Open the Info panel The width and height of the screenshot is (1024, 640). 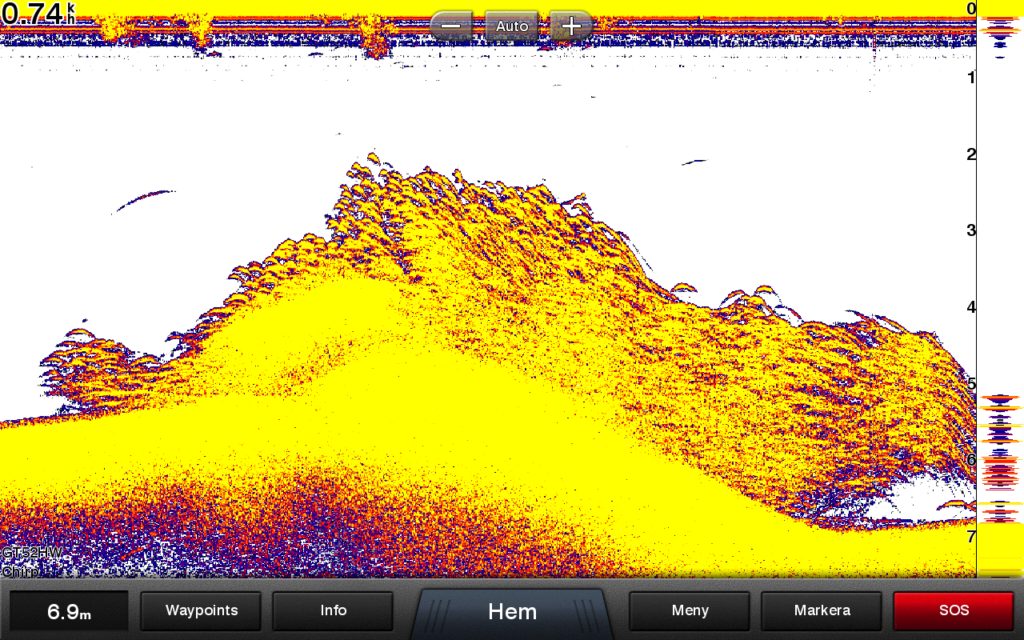point(333,610)
